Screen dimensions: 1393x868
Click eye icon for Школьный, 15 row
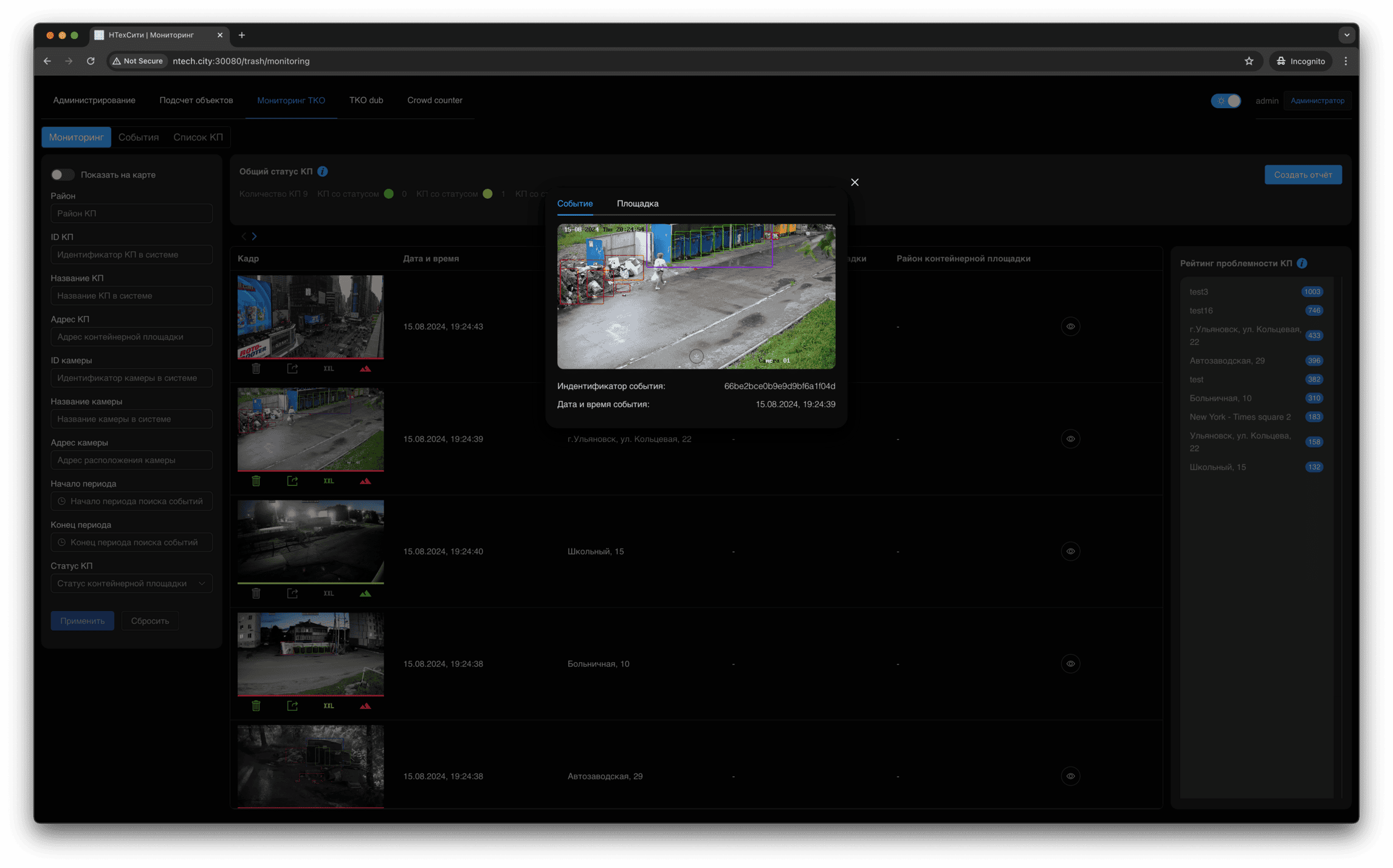1070,552
